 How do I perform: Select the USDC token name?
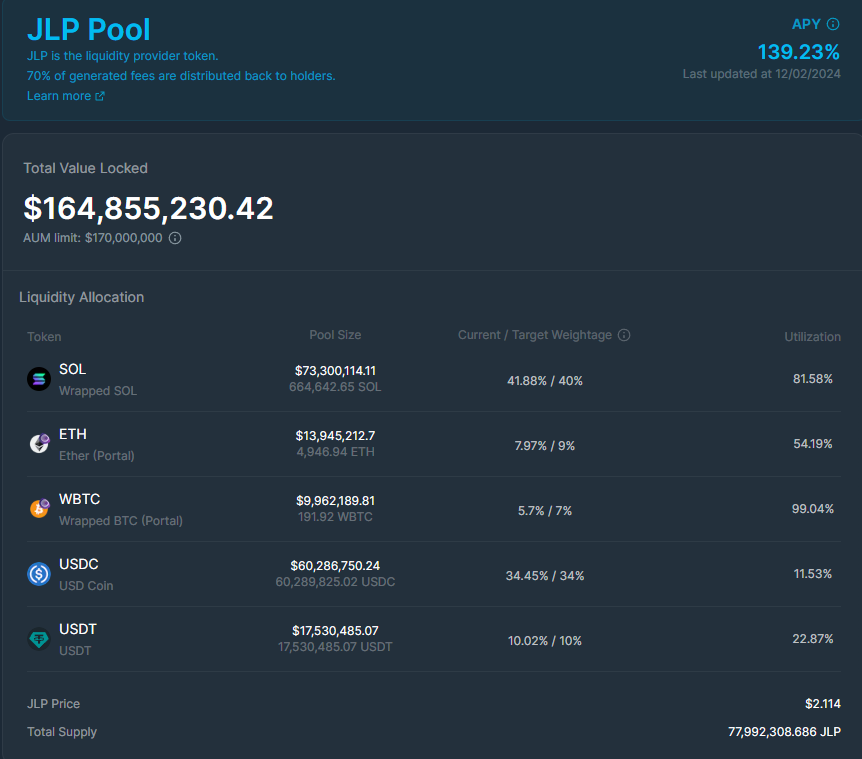79,564
